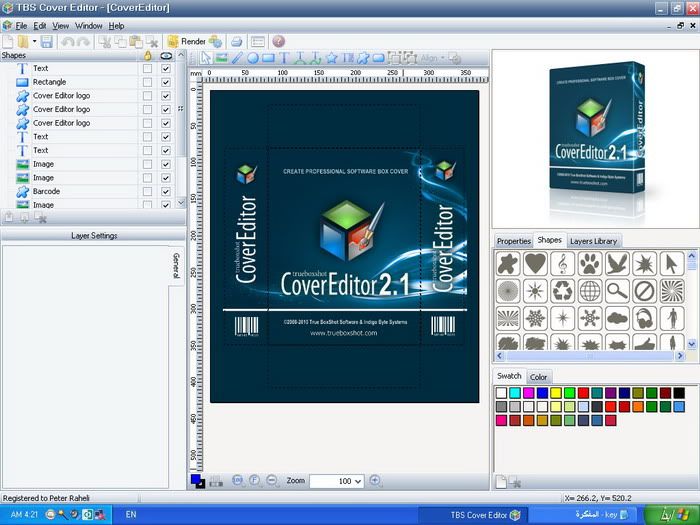
Task: Open the Help menu
Action: [117, 26]
